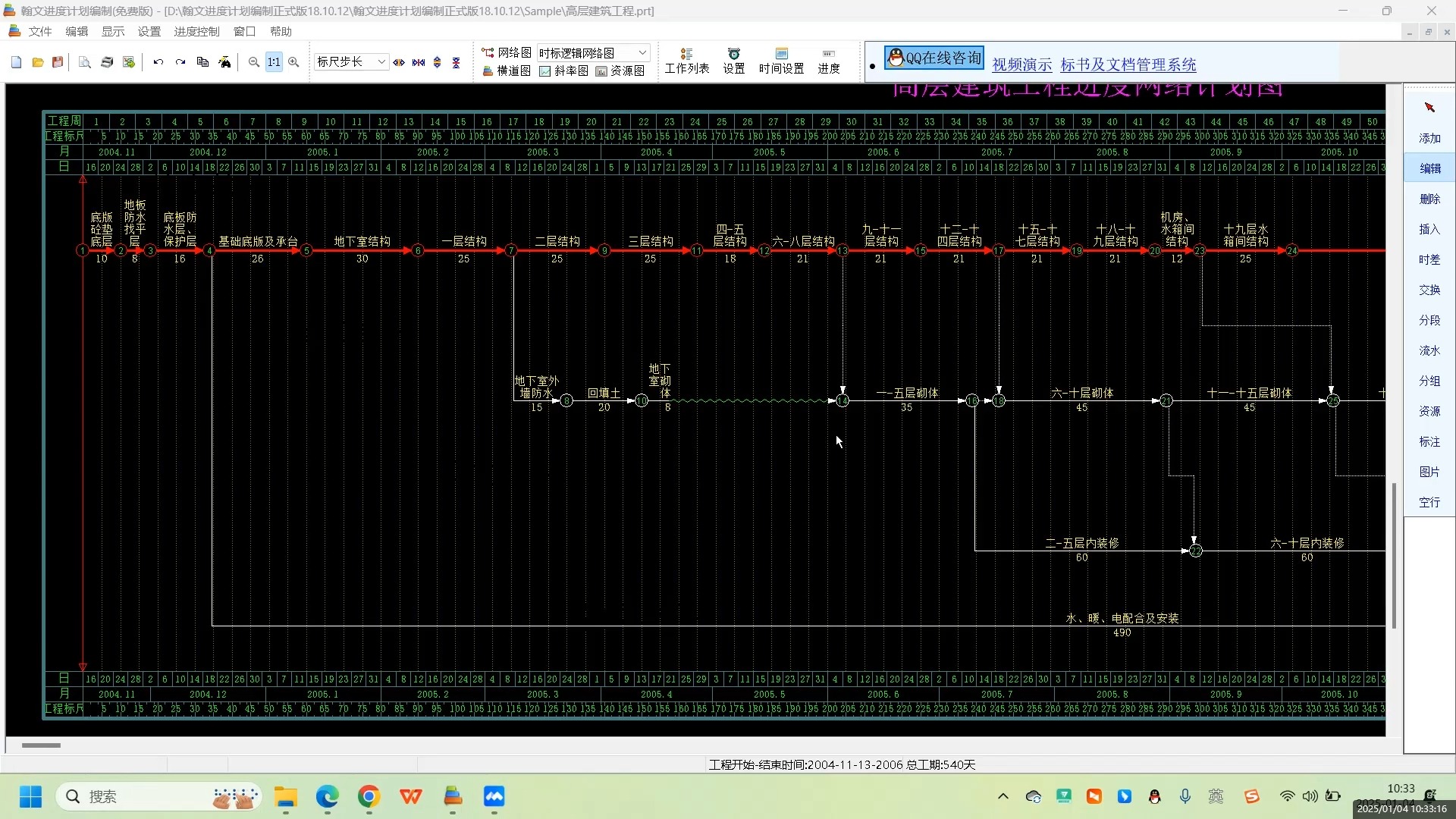This screenshot has width=1456, height=819.
Task: Open the 设置 menu
Action: [149, 31]
